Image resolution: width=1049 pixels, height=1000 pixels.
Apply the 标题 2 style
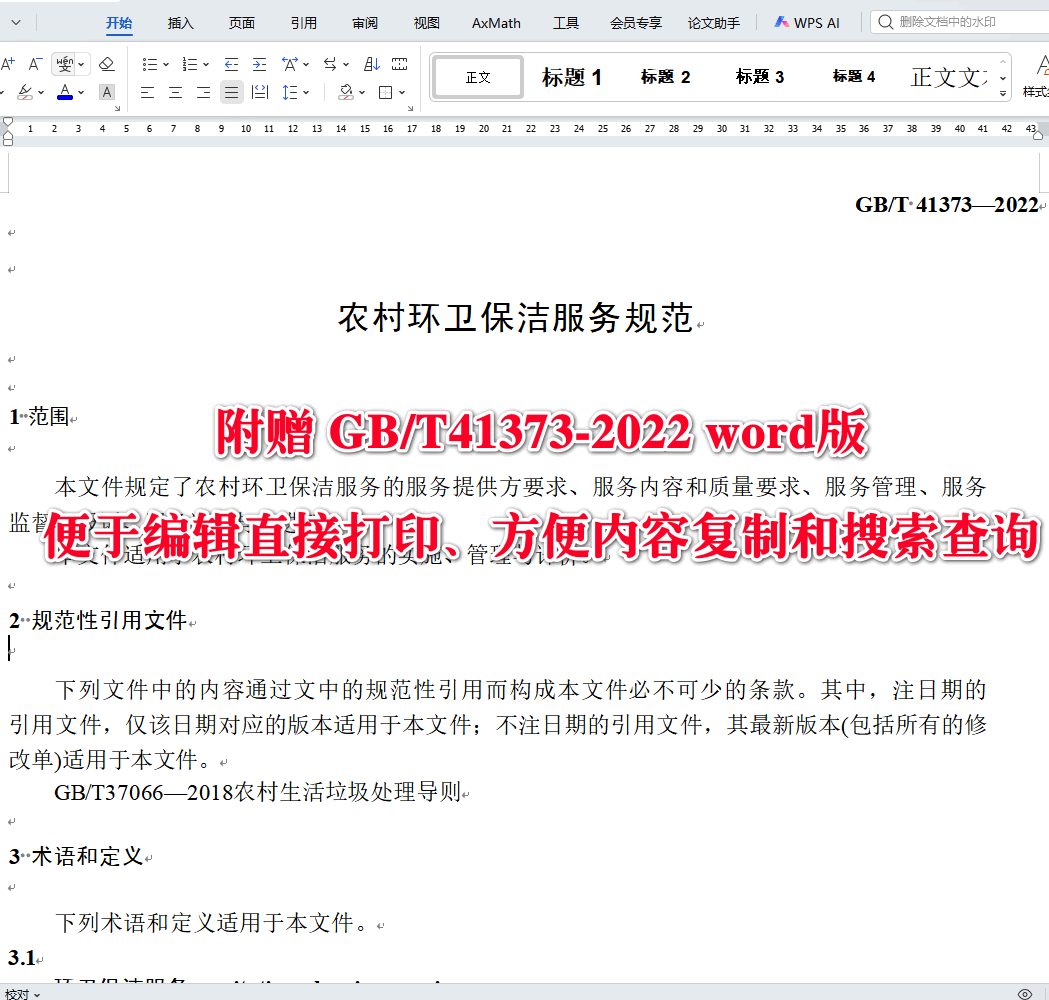[x=666, y=78]
